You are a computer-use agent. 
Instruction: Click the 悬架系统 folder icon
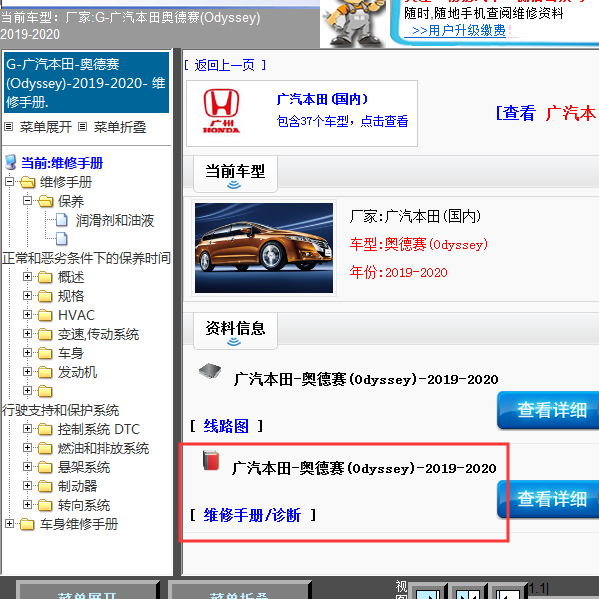click(45, 467)
